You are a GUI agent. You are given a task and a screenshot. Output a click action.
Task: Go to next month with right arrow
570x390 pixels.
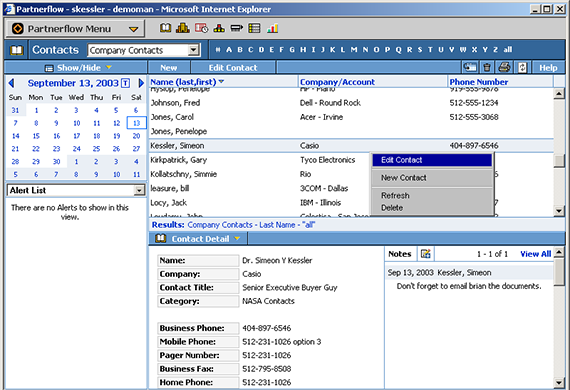pyautogui.click(x=141, y=83)
